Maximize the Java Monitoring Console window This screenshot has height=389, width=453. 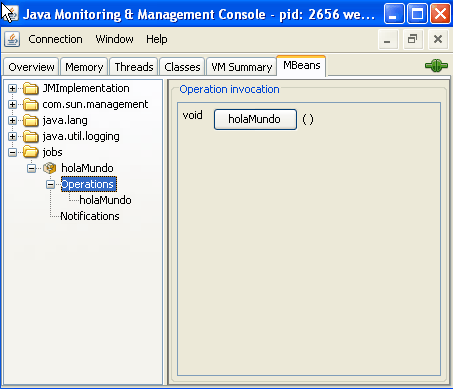tap(417, 14)
